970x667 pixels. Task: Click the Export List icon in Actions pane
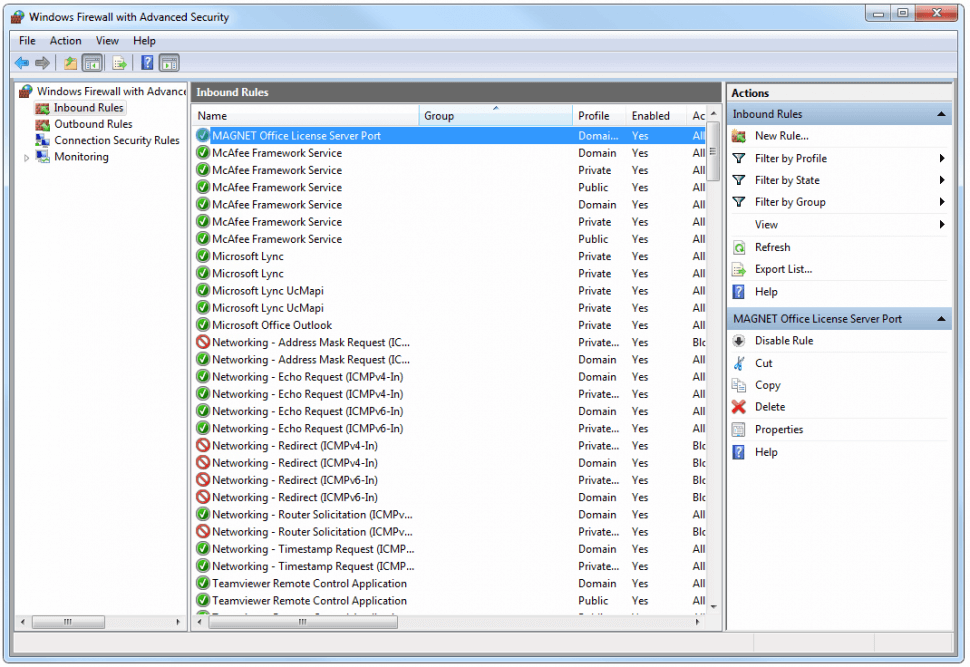[739, 269]
